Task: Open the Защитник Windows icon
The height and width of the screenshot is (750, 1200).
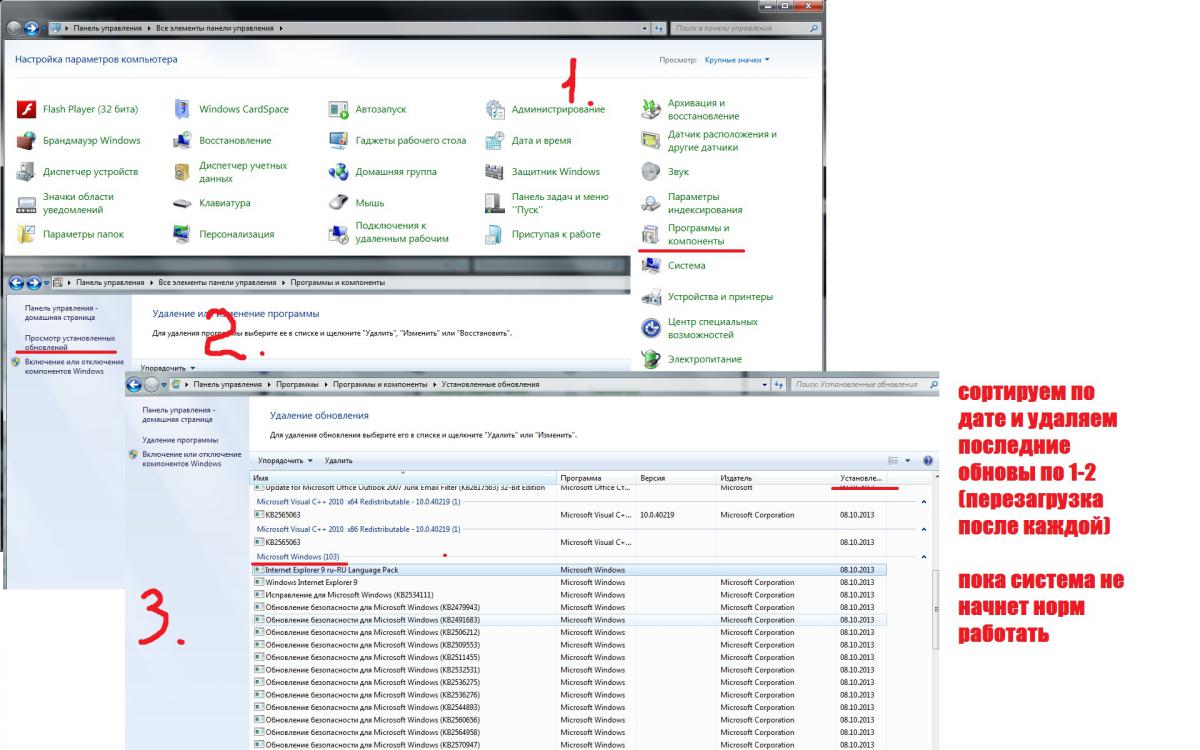Action: pos(495,171)
